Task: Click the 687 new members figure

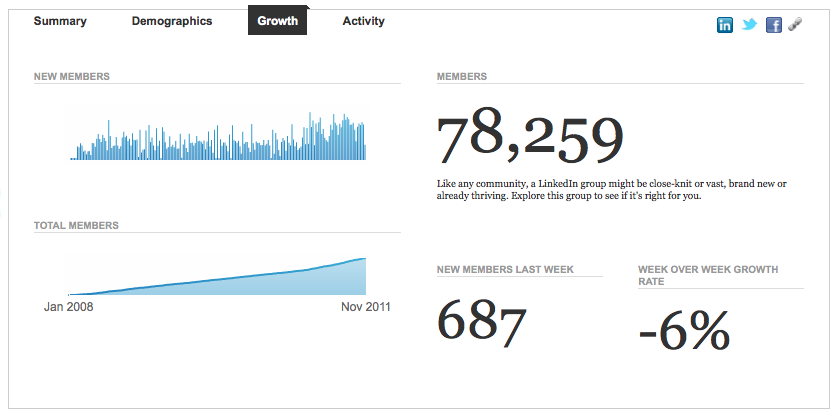Action: tap(482, 326)
